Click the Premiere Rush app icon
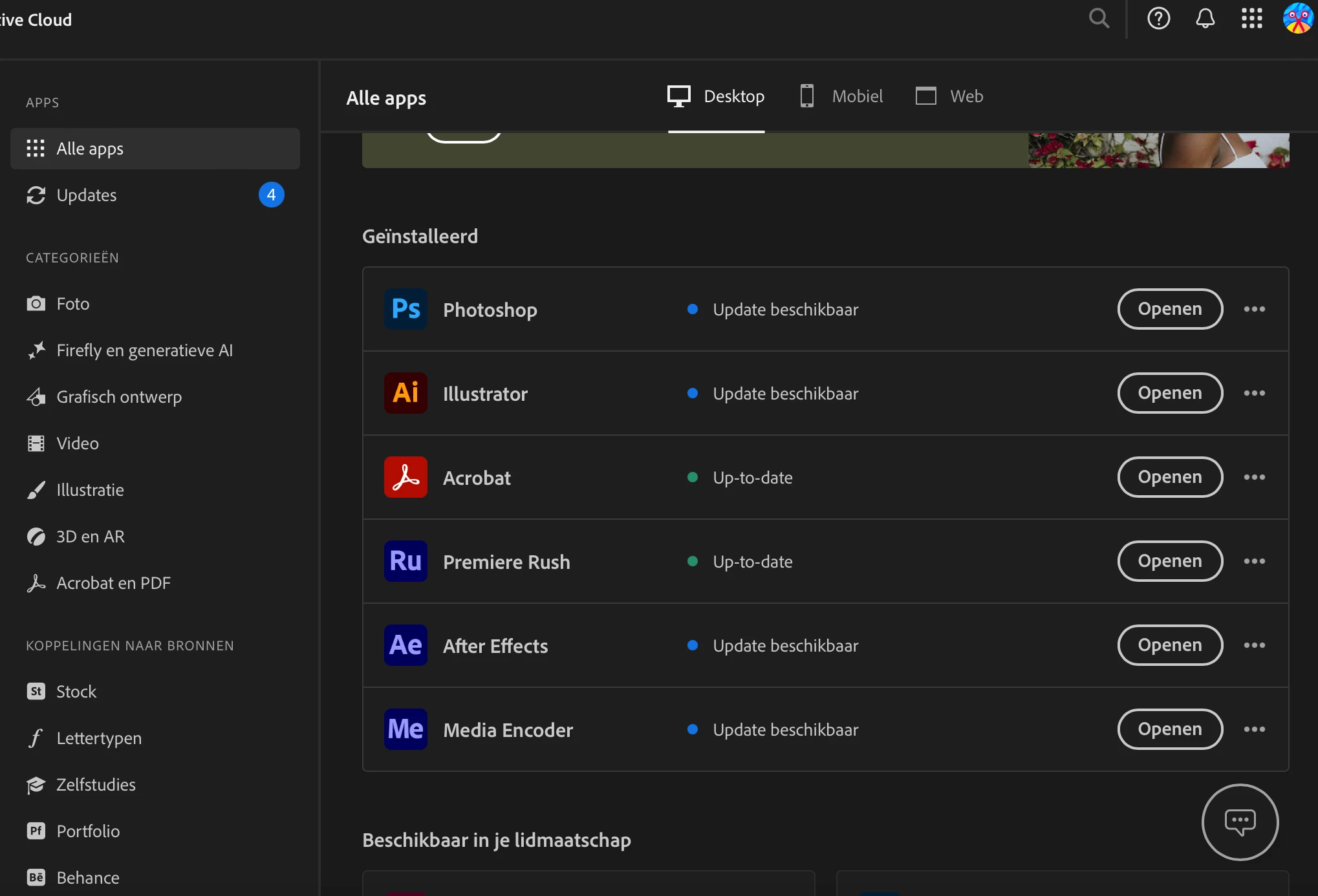The height and width of the screenshot is (896, 1318). tap(405, 561)
